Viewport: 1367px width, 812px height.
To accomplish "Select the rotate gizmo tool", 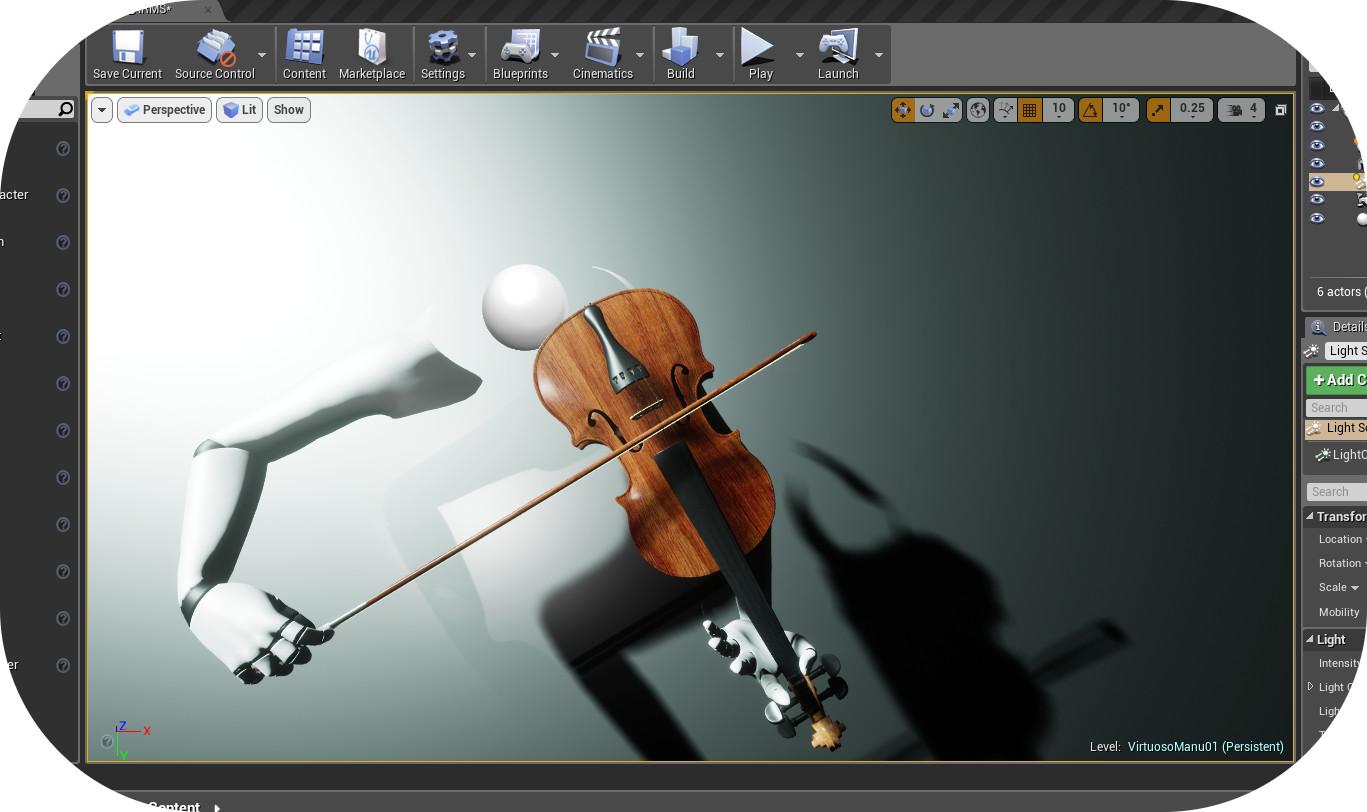I will click(927, 110).
